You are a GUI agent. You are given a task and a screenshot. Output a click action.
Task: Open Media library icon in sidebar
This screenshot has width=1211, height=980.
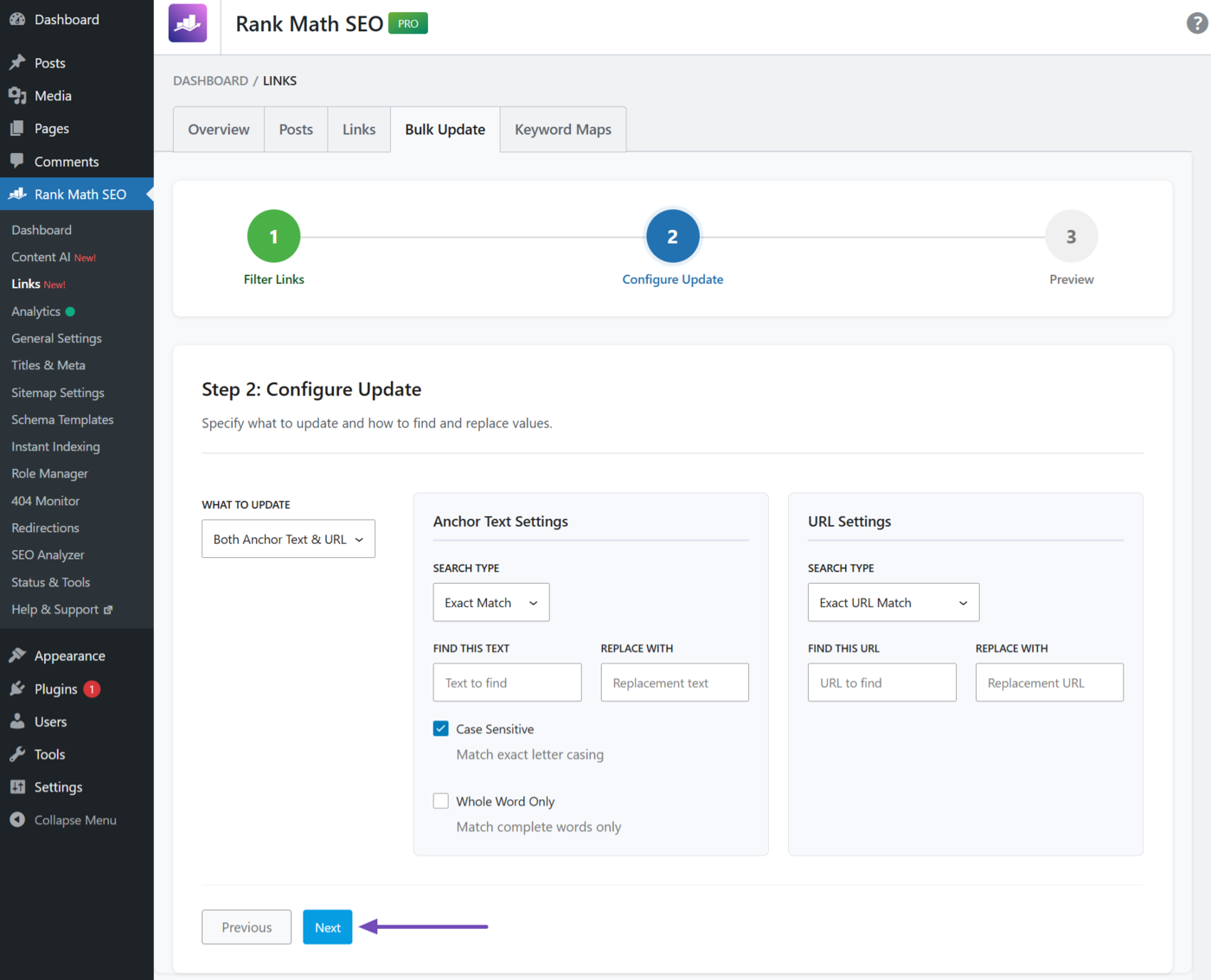[17, 95]
